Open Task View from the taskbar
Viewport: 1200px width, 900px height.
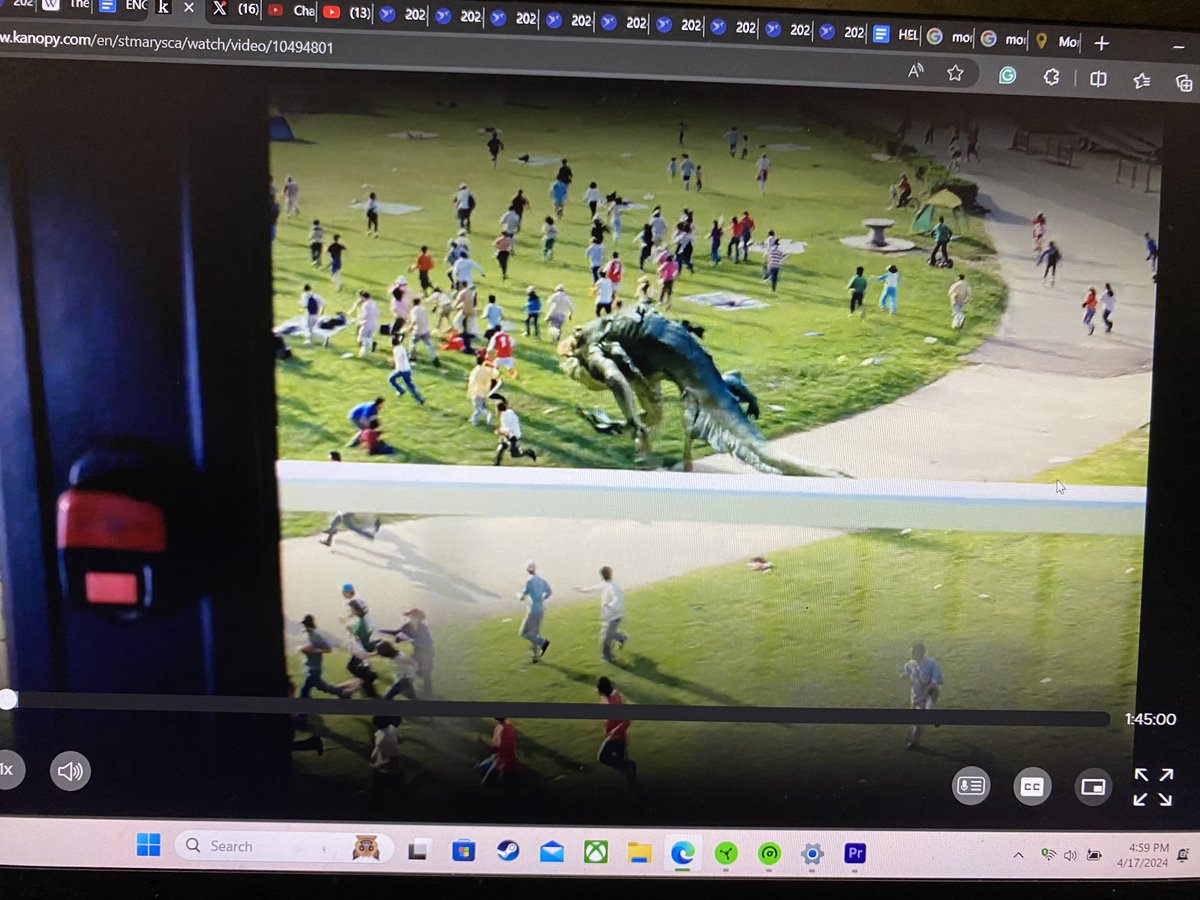419,850
